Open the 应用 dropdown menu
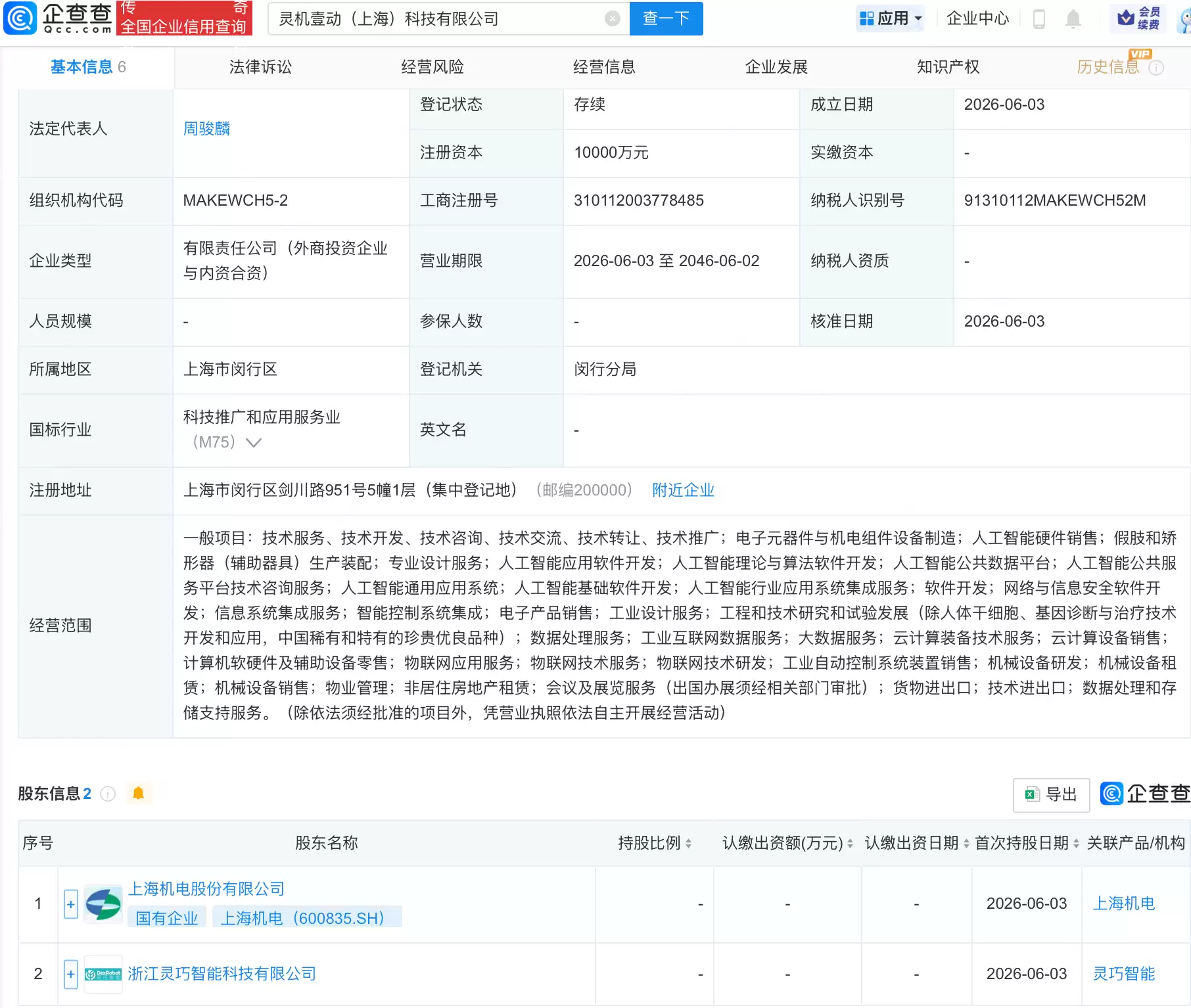Screen dimensions: 1191x1008 891,18
